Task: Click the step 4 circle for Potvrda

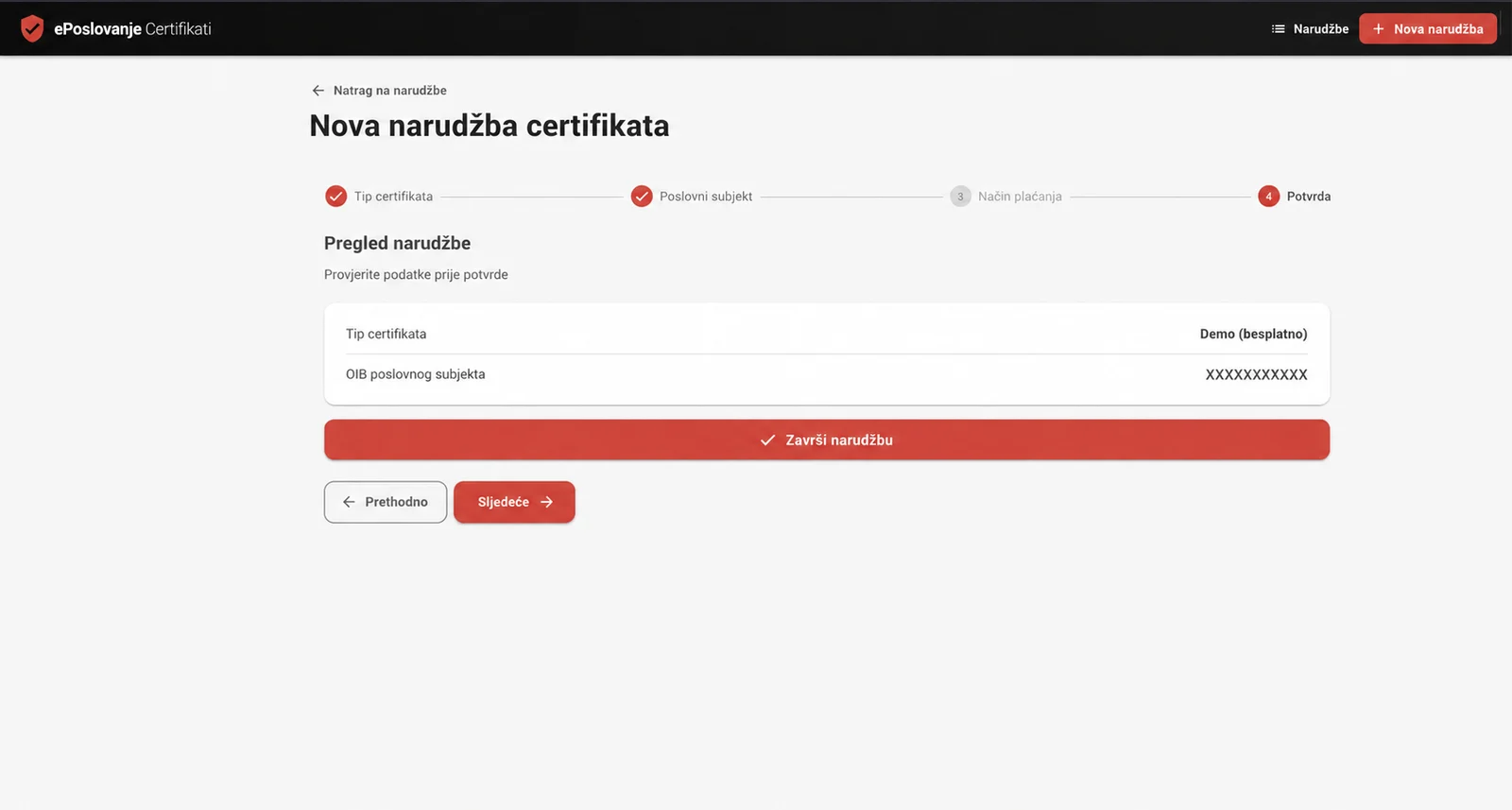Action: [1268, 196]
